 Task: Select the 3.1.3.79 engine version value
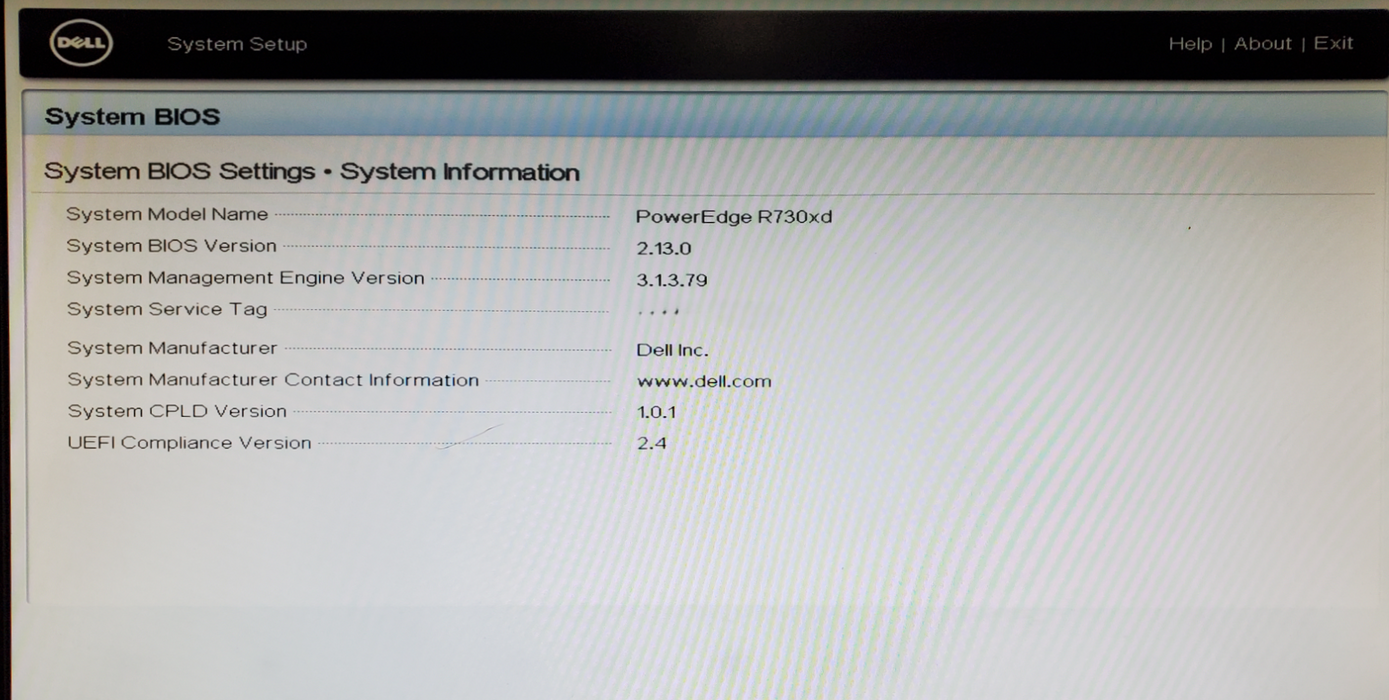click(672, 280)
